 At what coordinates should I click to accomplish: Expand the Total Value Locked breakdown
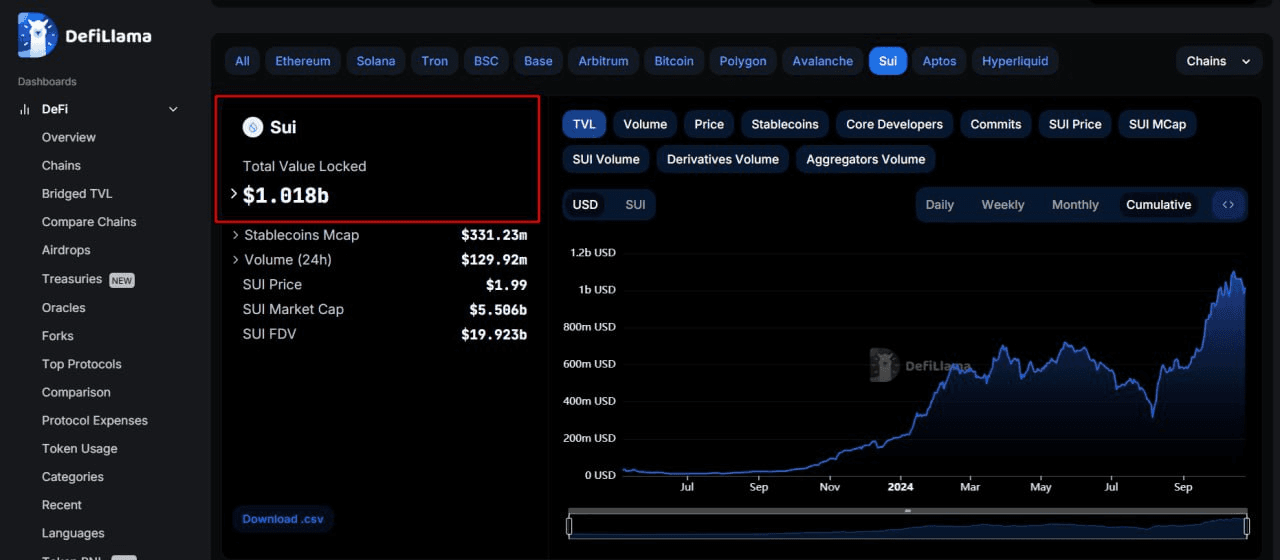pyautogui.click(x=235, y=194)
